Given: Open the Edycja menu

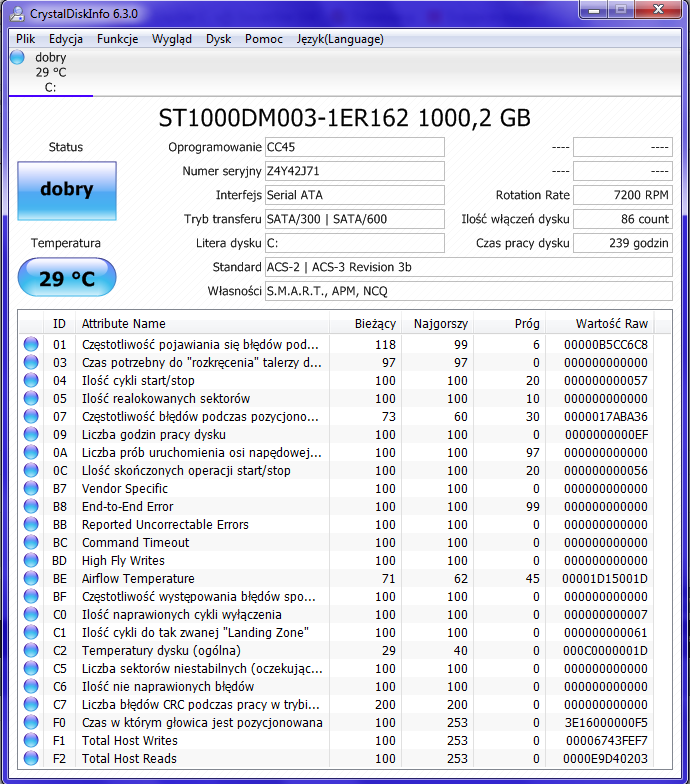Looking at the screenshot, I should tap(66, 39).
